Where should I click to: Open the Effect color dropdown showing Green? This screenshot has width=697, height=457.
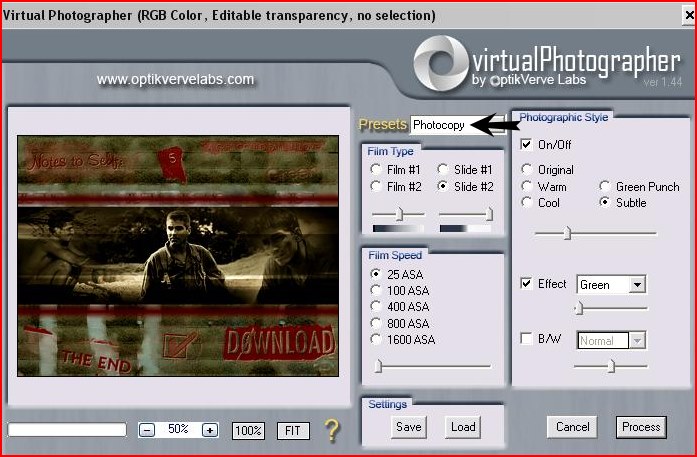637,285
